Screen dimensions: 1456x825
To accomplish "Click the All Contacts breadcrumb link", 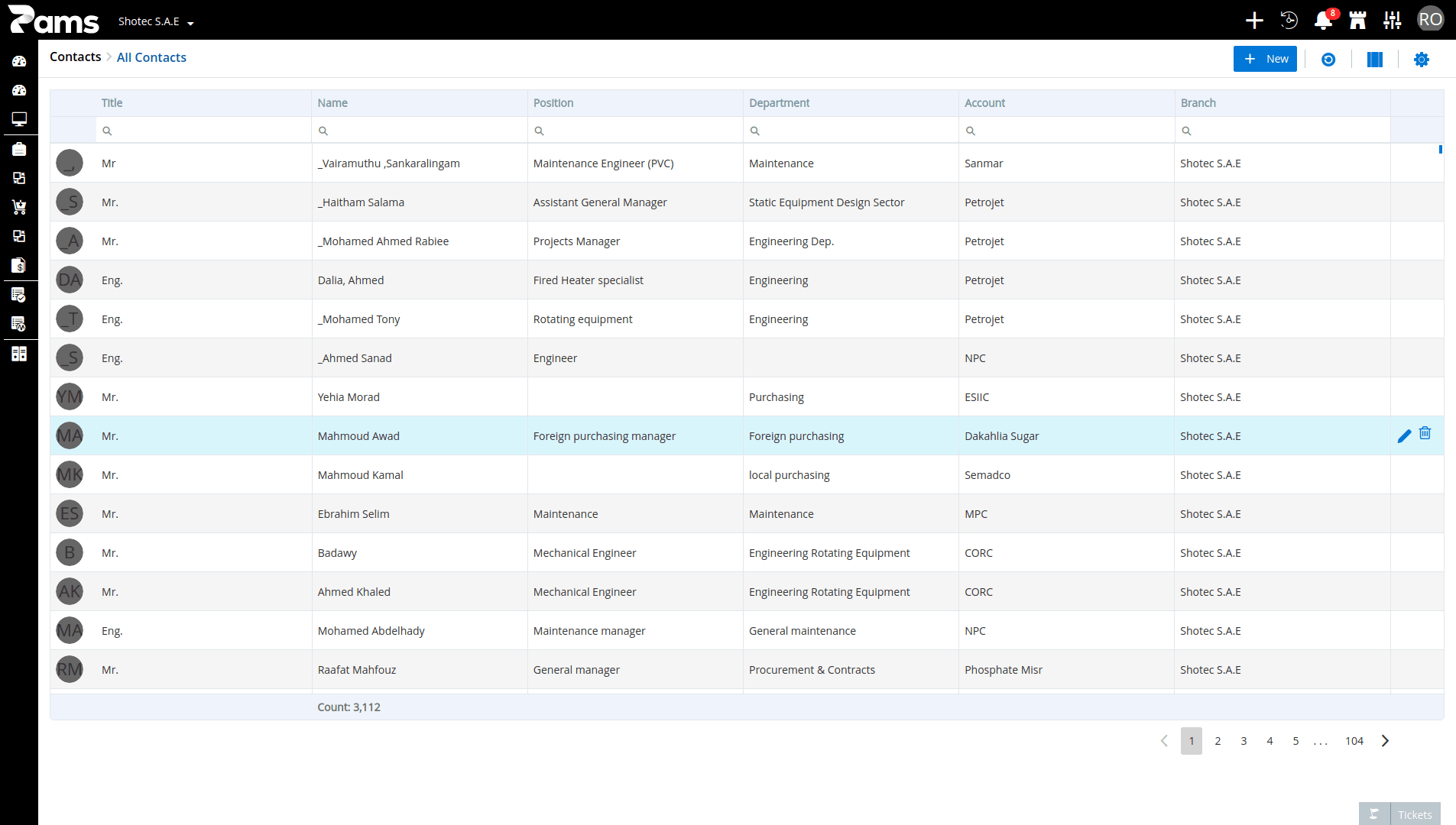I will (151, 57).
